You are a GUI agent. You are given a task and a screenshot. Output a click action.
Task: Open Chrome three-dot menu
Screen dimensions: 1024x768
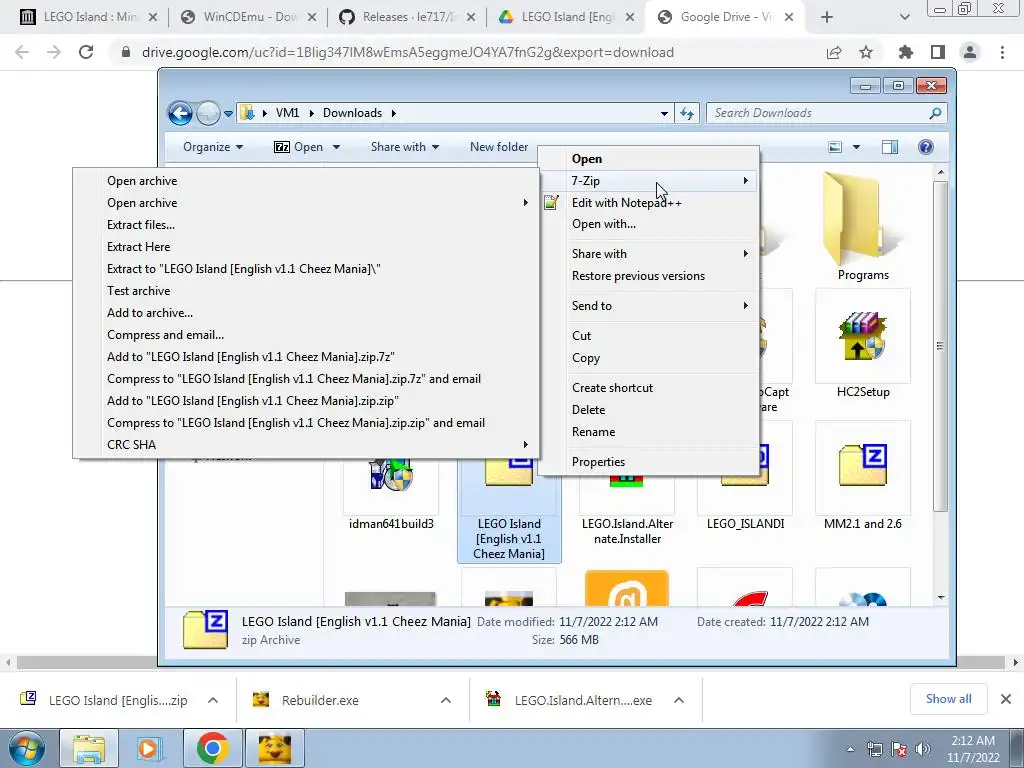click(1002, 52)
